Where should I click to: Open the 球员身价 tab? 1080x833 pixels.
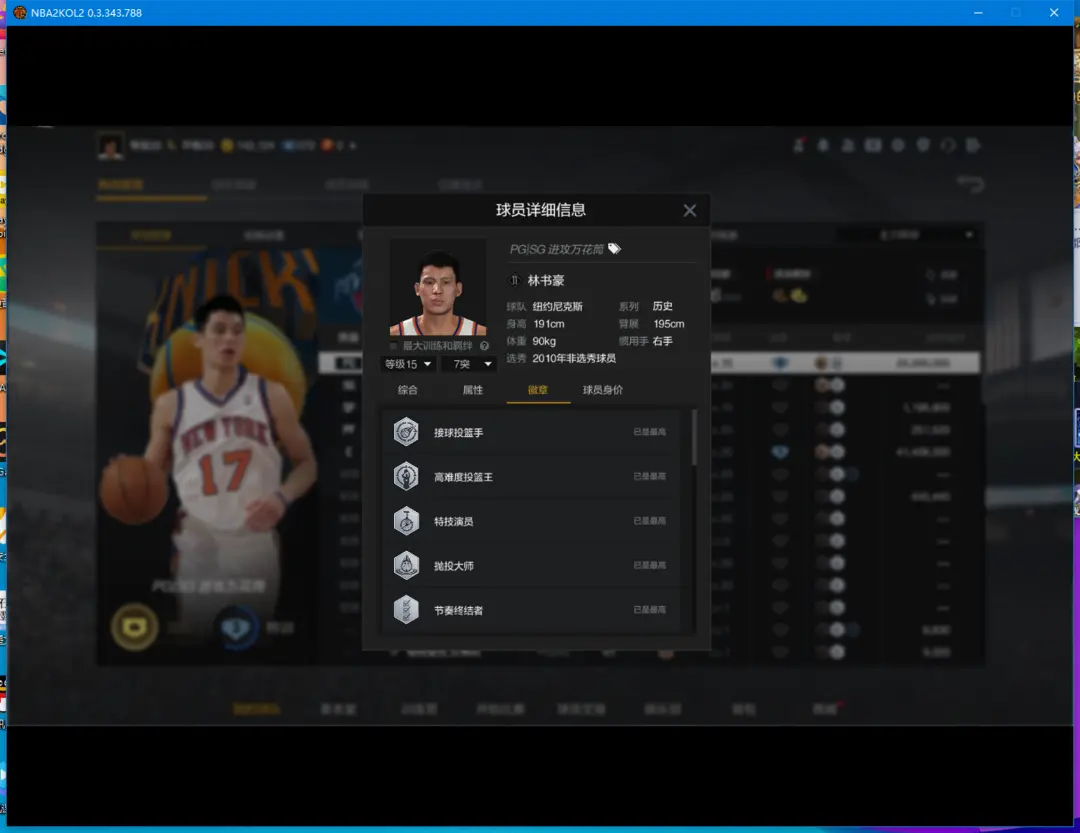point(603,390)
